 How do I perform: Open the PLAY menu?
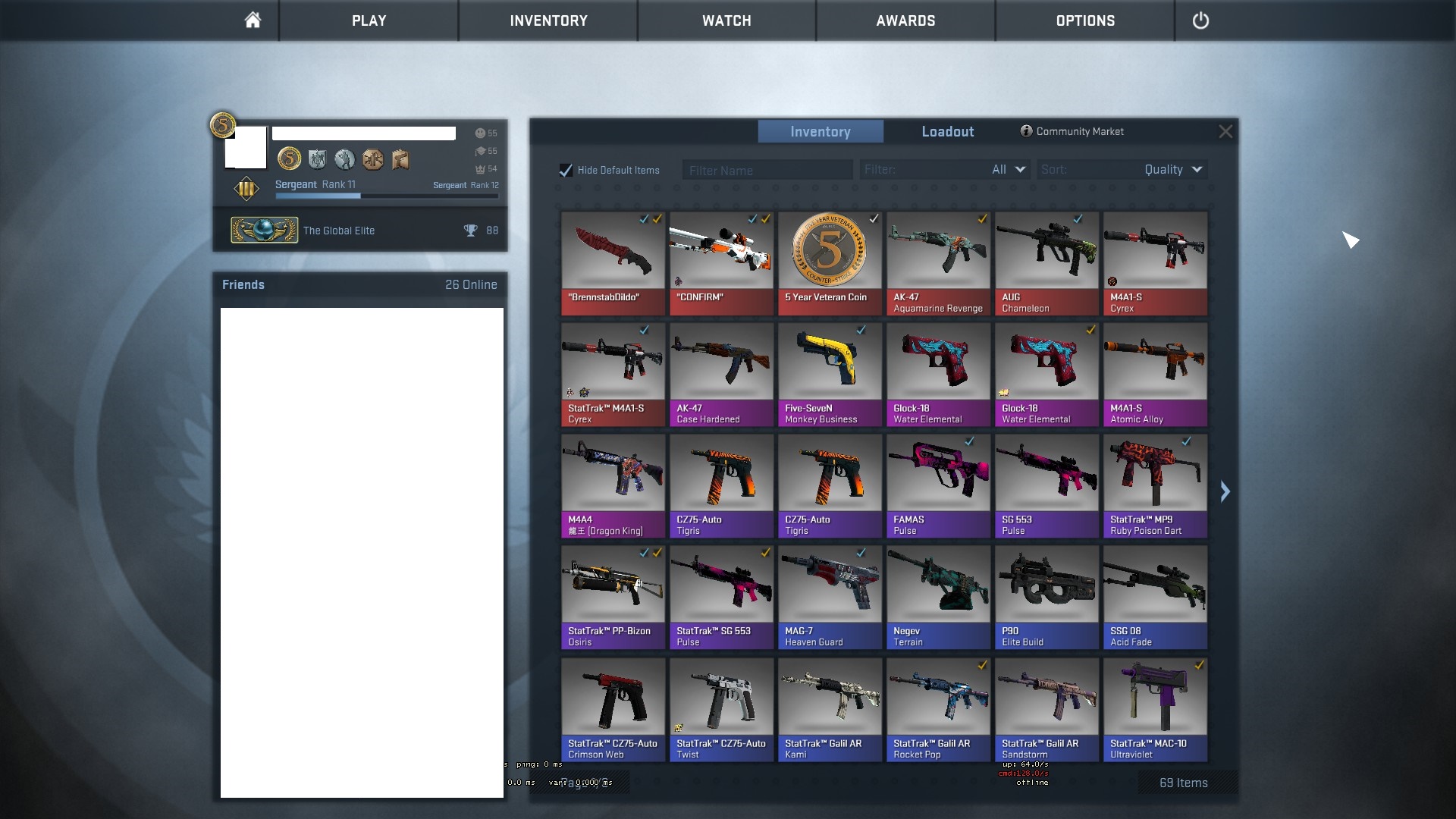369,20
